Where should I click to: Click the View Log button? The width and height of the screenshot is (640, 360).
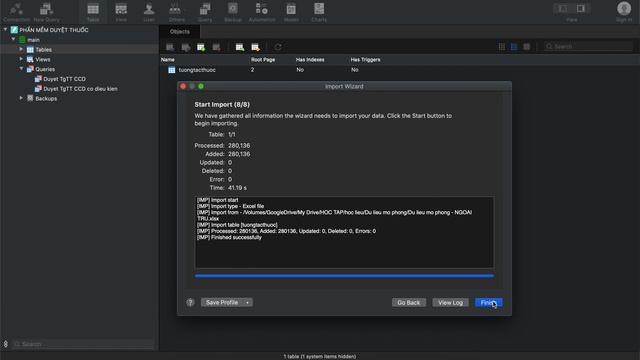450,302
